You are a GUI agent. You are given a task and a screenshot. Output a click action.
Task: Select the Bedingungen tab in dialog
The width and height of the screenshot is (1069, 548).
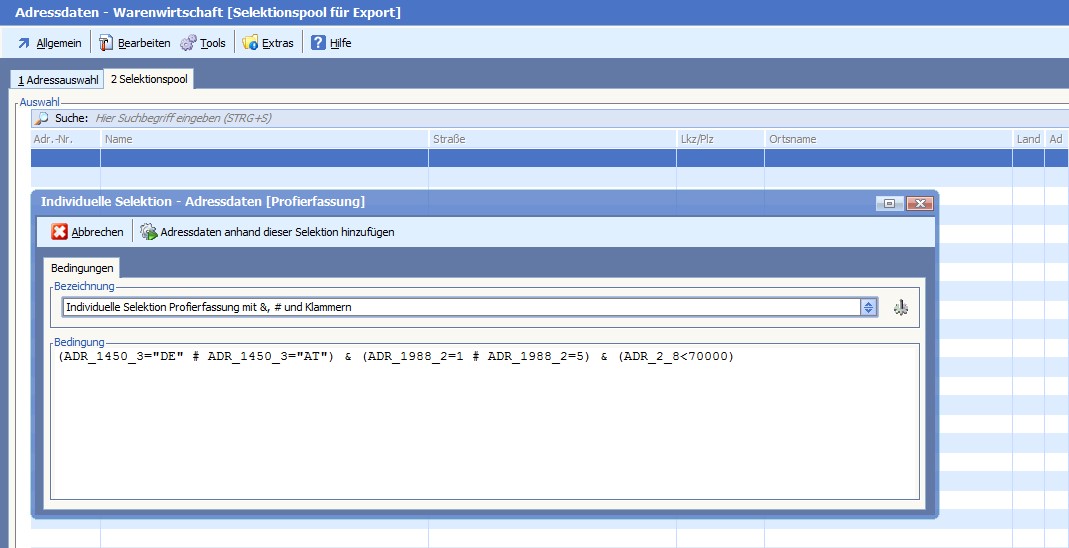(x=82, y=268)
